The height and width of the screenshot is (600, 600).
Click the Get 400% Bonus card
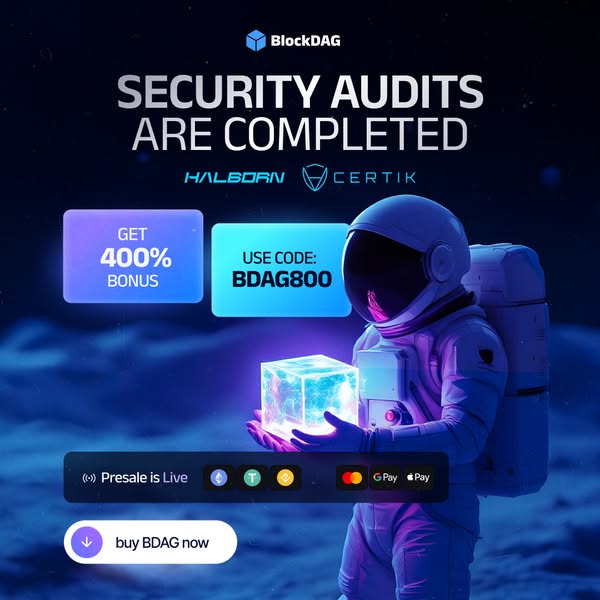pyautogui.click(x=133, y=256)
